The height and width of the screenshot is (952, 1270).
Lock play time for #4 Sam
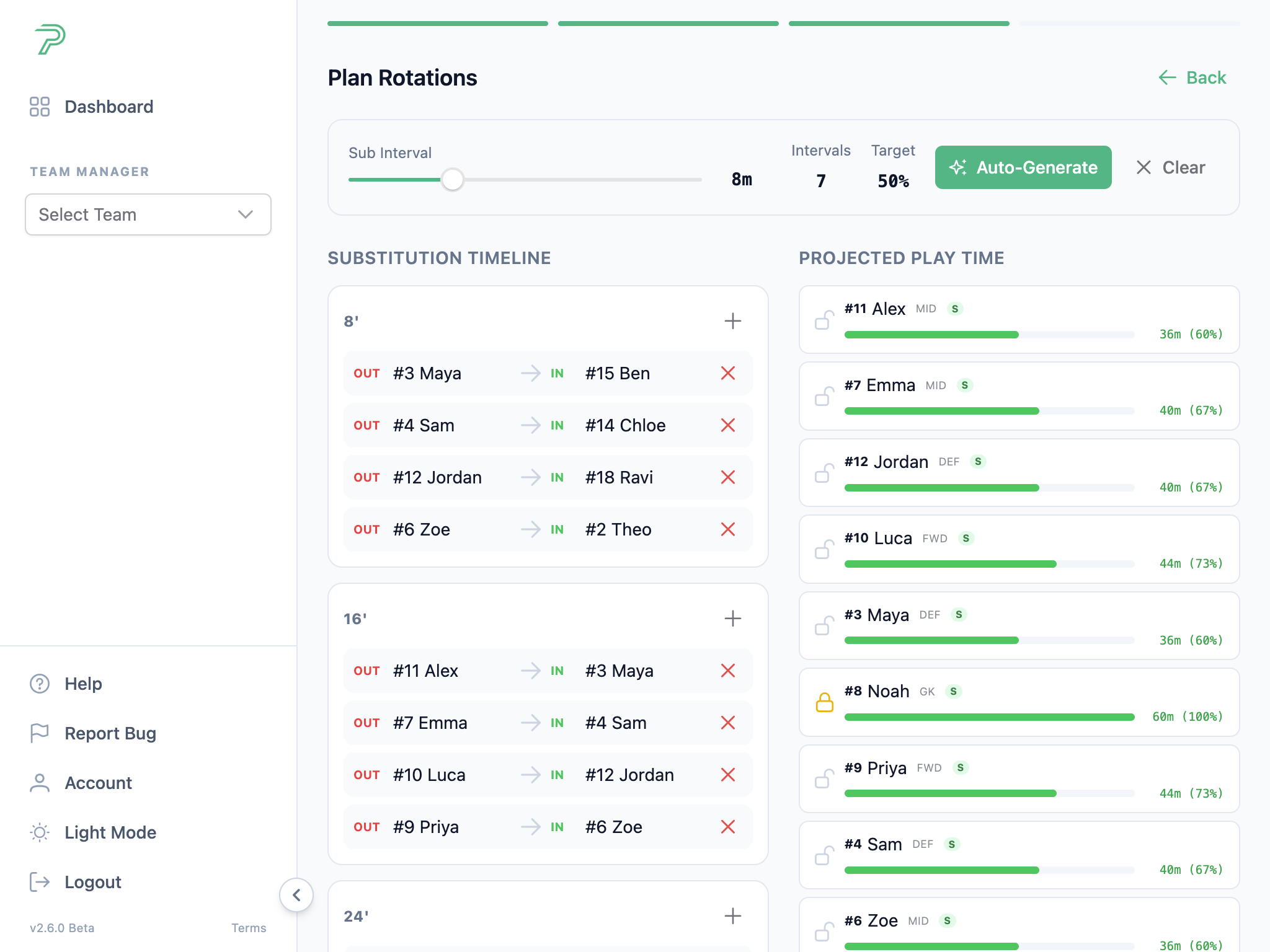(824, 855)
